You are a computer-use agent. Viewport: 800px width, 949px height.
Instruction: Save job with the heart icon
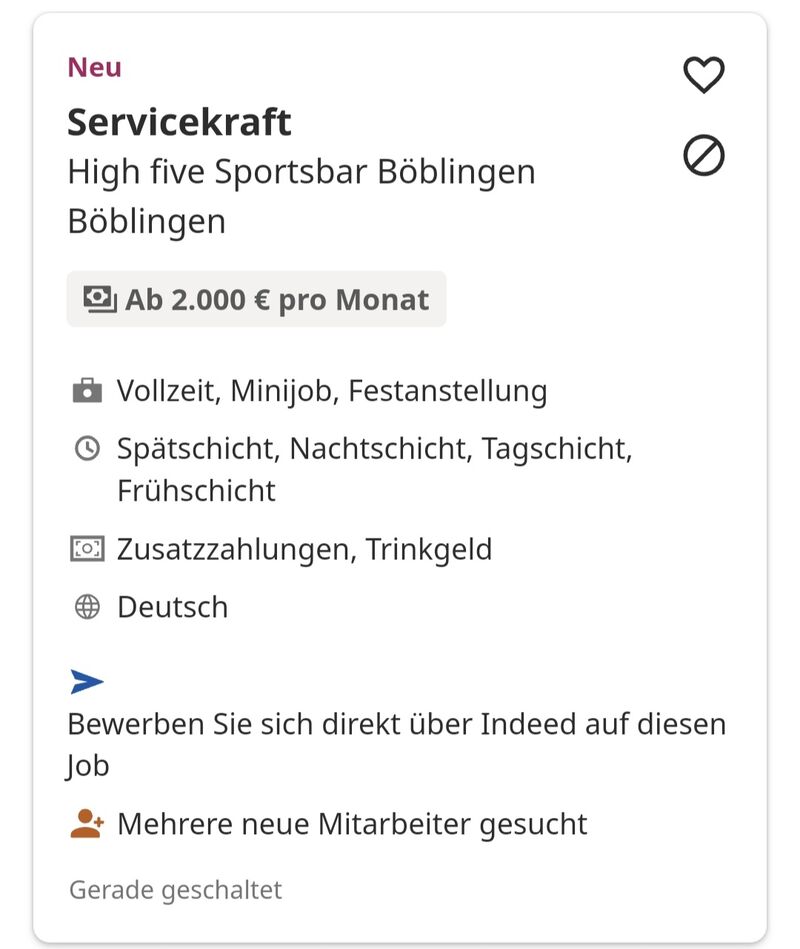point(703,75)
